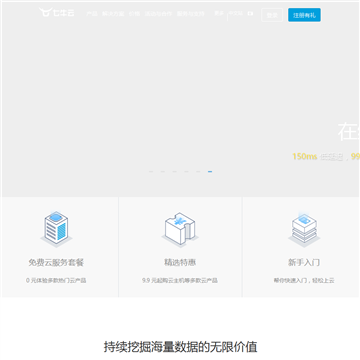Screen dimensions: 360x360
Task: Switch the site language via 中文站
Action: (236, 13)
